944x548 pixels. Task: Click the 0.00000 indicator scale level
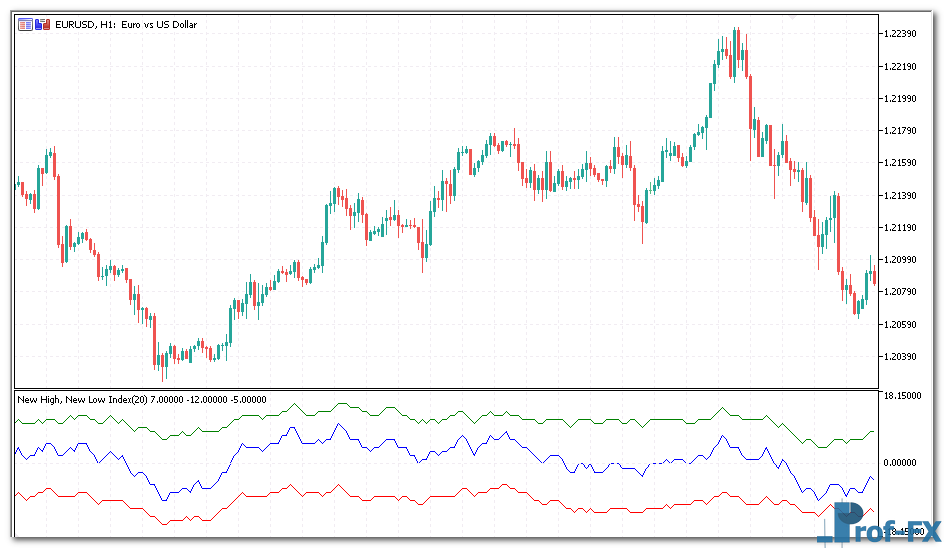(x=905, y=463)
